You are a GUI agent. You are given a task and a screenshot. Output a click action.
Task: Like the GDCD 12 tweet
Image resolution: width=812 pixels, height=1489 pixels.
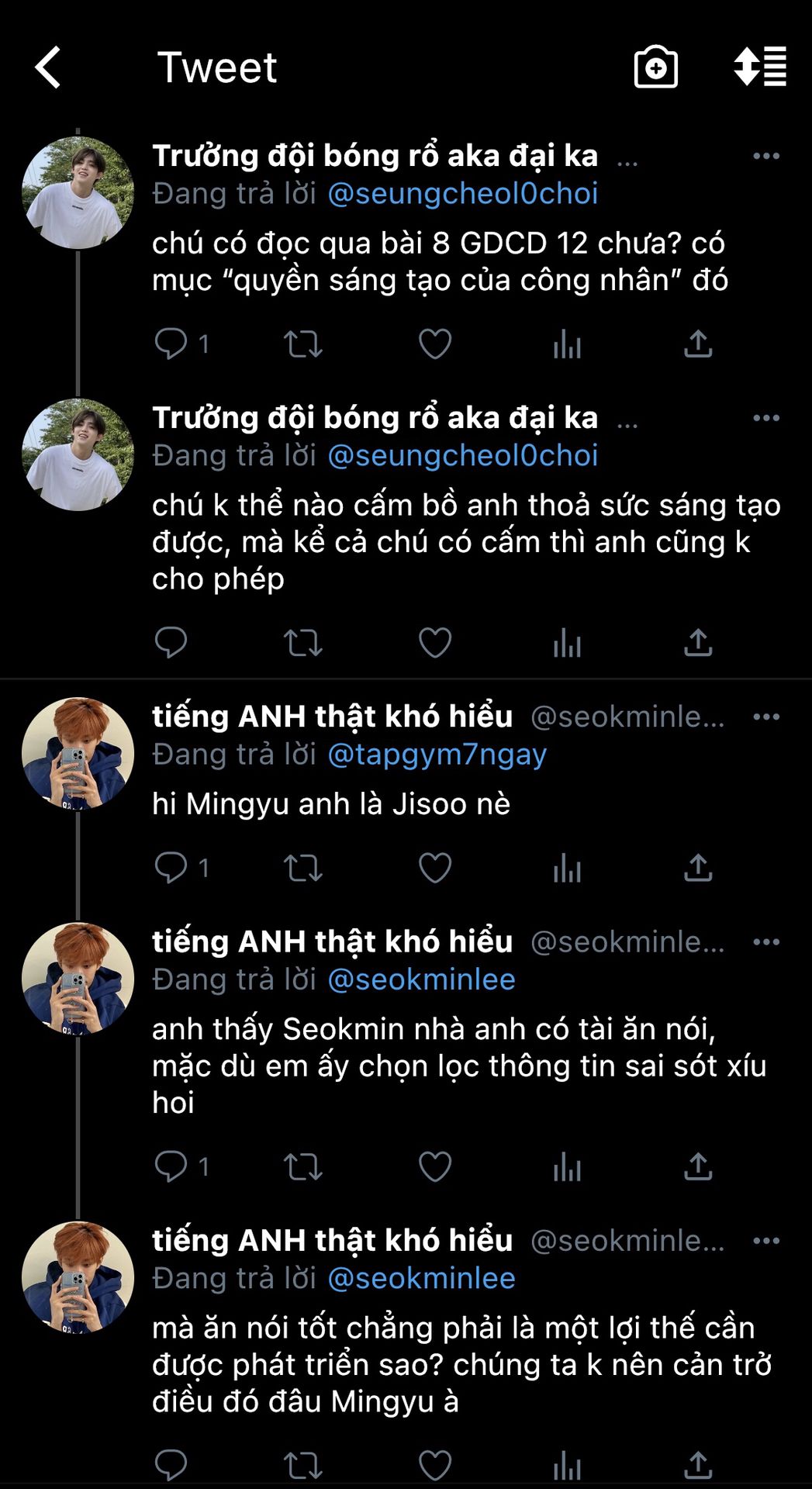pos(435,344)
